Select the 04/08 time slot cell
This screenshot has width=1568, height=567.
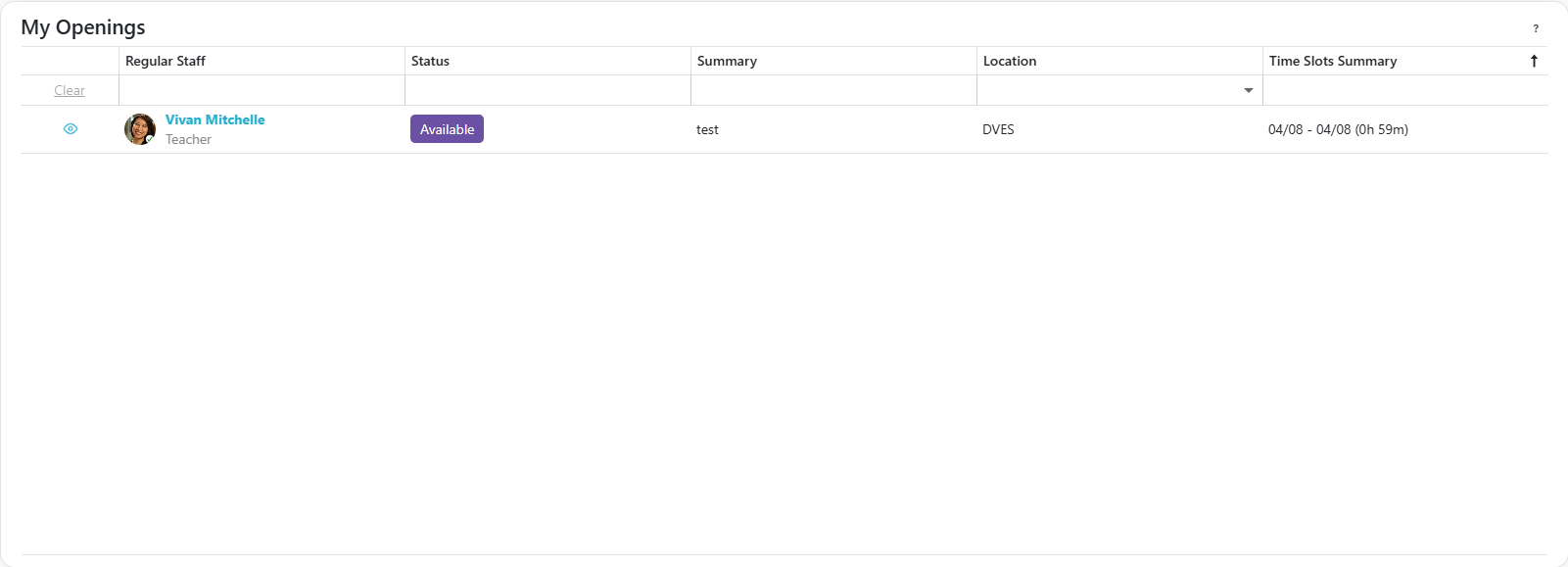(x=1338, y=130)
